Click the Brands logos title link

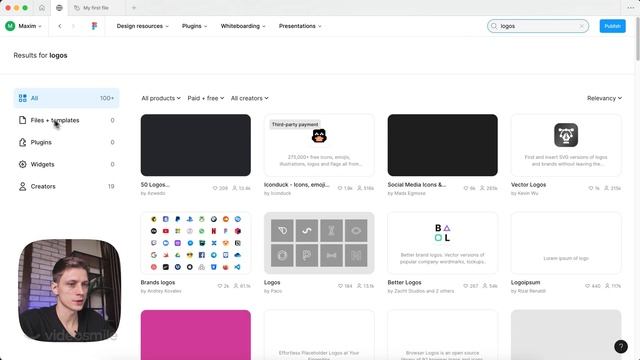click(x=158, y=282)
